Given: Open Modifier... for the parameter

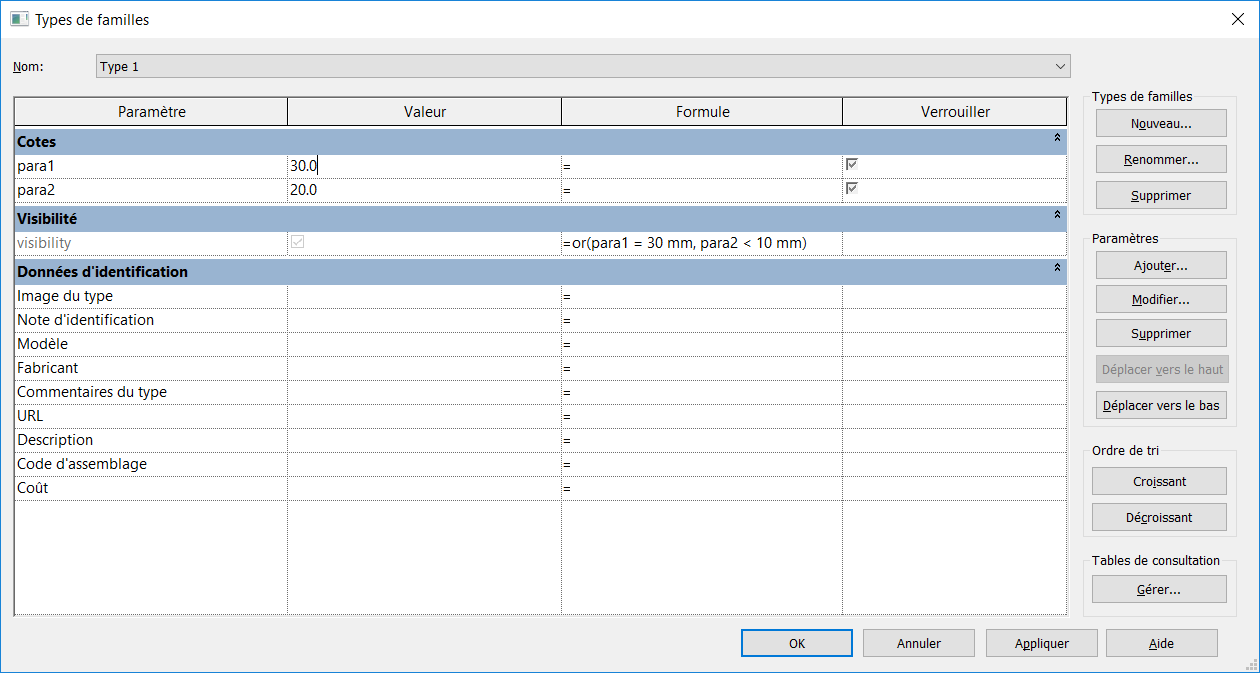Looking at the screenshot, I should (1160, 299).
